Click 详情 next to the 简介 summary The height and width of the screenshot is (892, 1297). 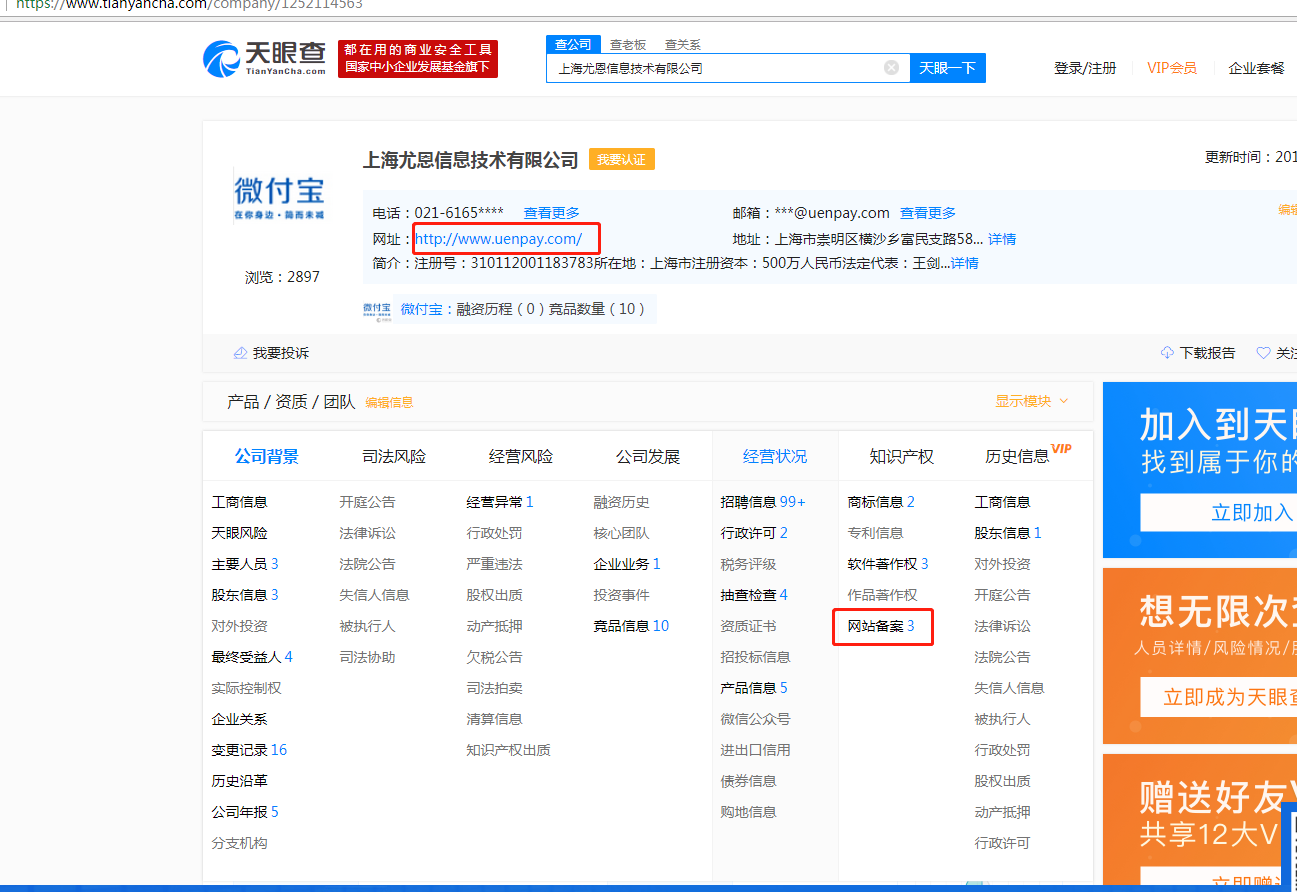coord(965,263)
